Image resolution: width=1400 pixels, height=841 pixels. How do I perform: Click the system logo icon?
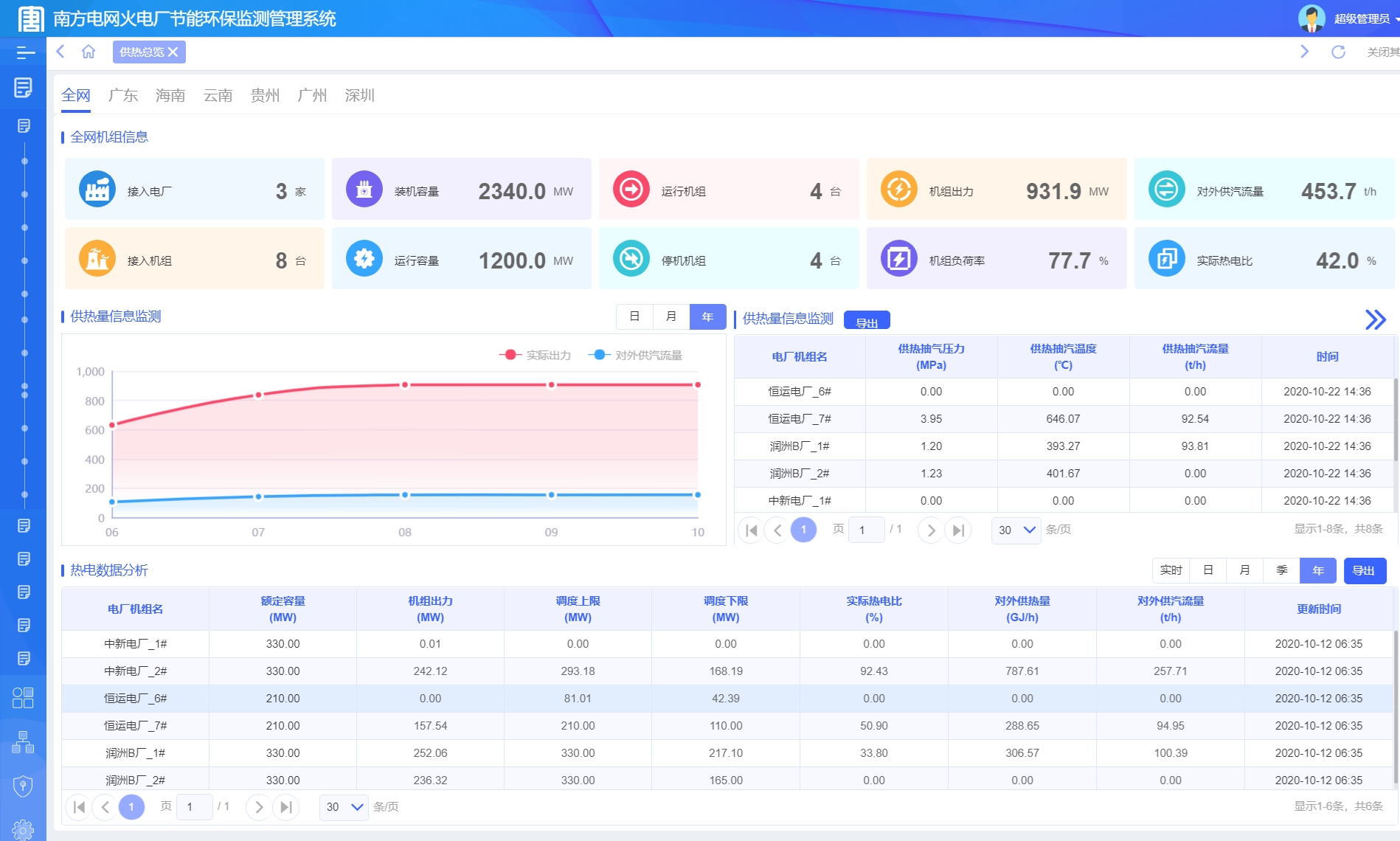coord(30,18)
